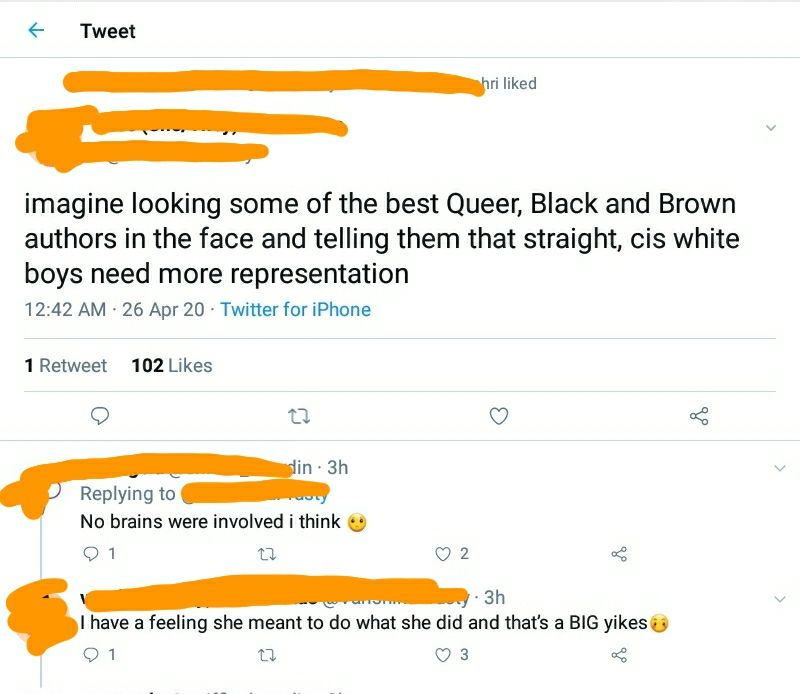Retweet the 'BIG yikes' reply
Screen dimensions: 800x694
pyautogui.click(x=267, y=655)
